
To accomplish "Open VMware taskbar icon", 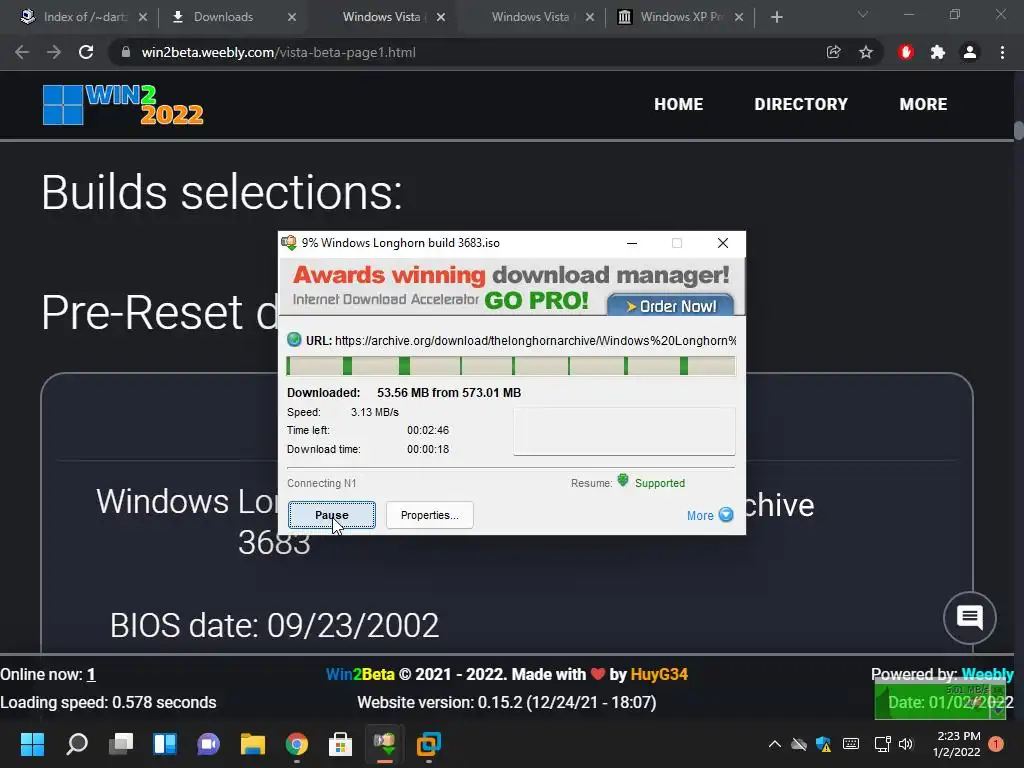I will tap(428, 744).
